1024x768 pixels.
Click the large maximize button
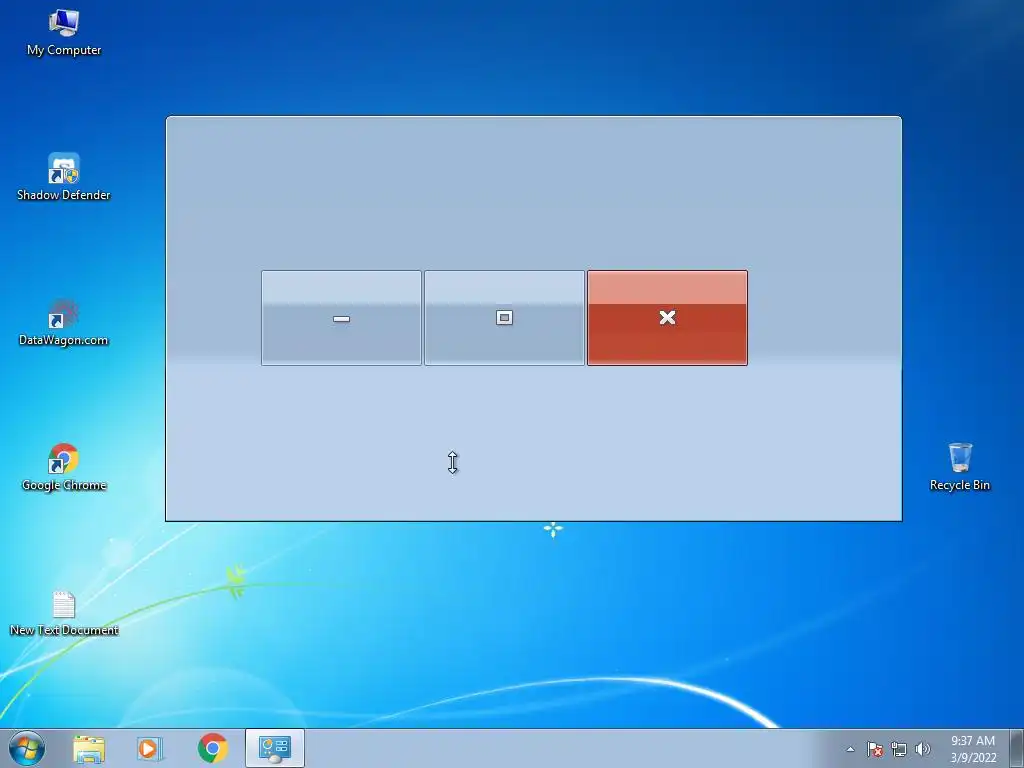pyautogui.click(x=504, y=318)
